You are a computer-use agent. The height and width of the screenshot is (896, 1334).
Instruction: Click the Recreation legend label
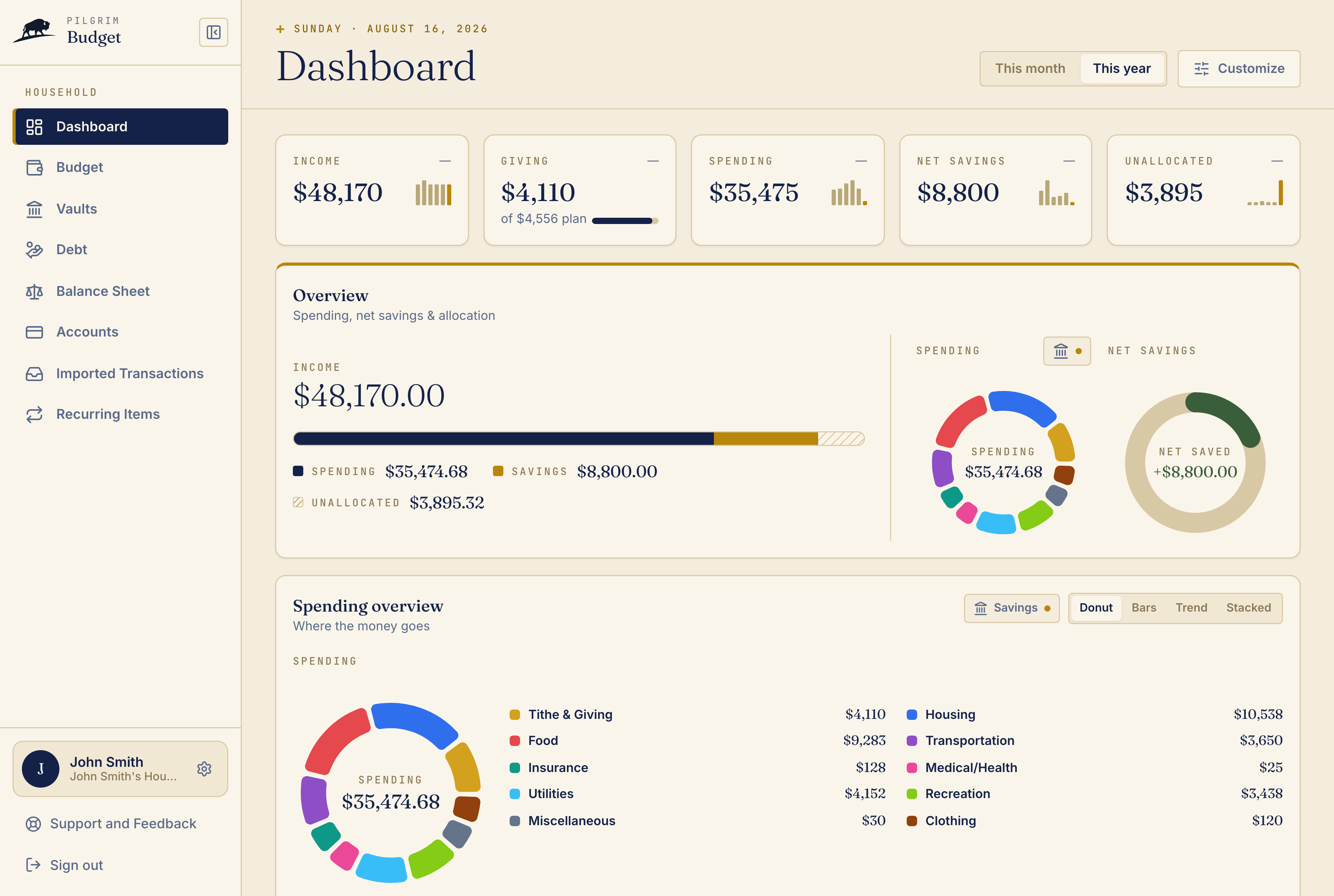pos(957,794)
